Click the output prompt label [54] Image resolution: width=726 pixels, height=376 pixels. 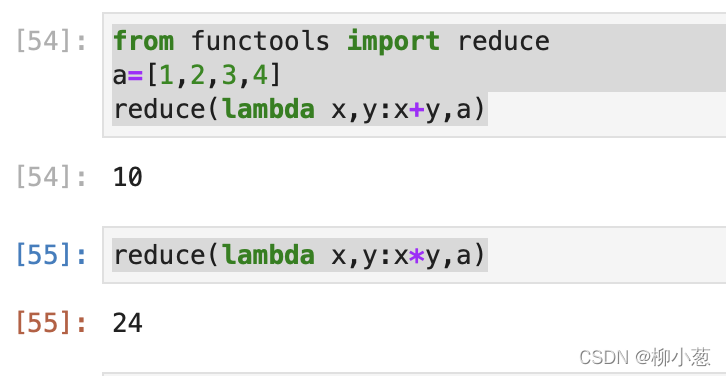pyautogui.click(x=51, y=178)
